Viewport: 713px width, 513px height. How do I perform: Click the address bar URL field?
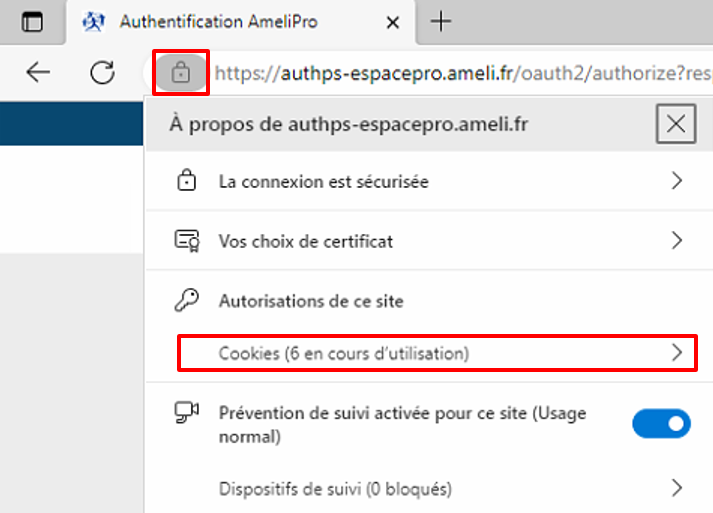pyautogui.click(x=463, y=73)
